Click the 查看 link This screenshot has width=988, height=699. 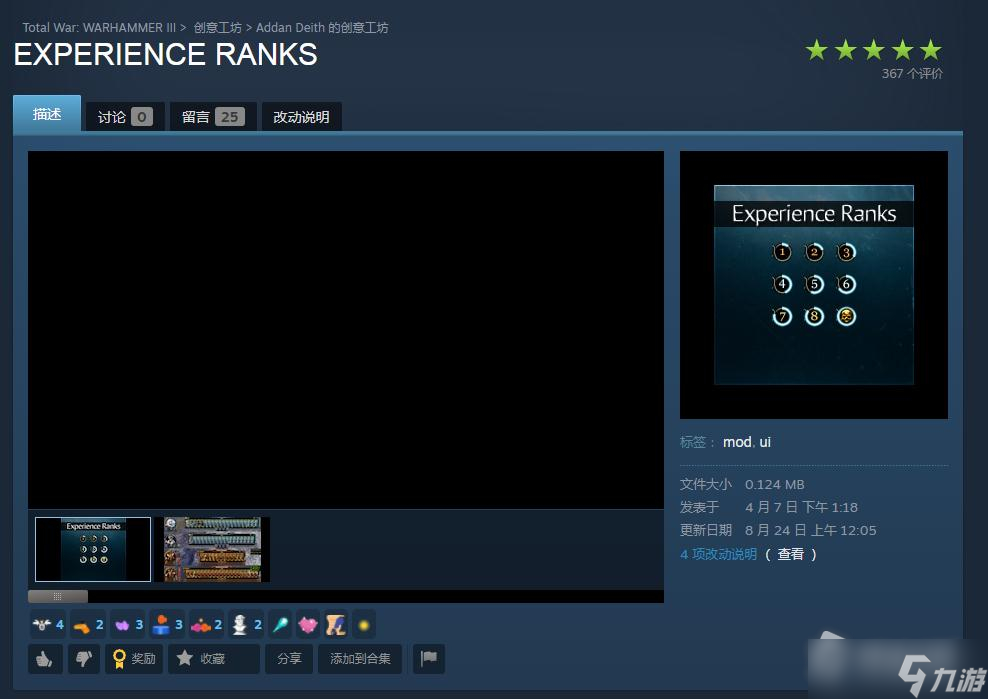tap(791, 554)
